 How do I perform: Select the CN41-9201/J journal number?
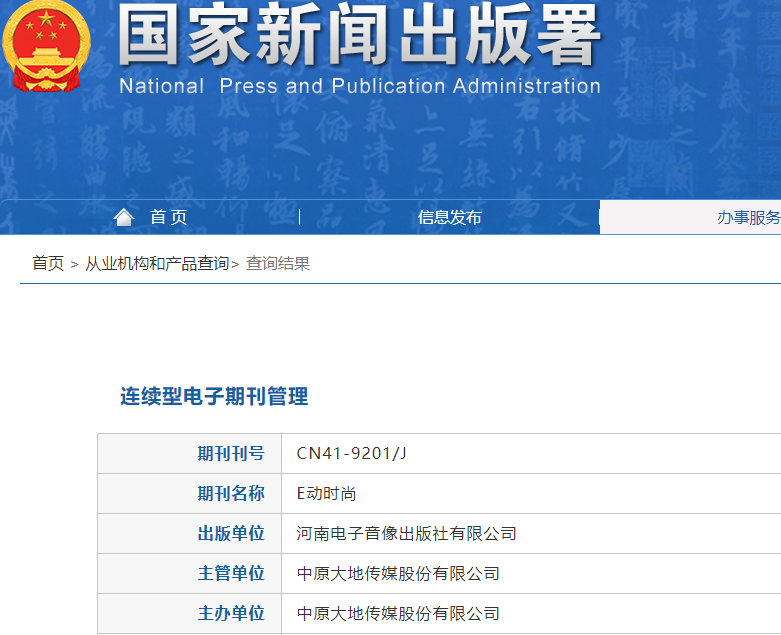point(352,453)
